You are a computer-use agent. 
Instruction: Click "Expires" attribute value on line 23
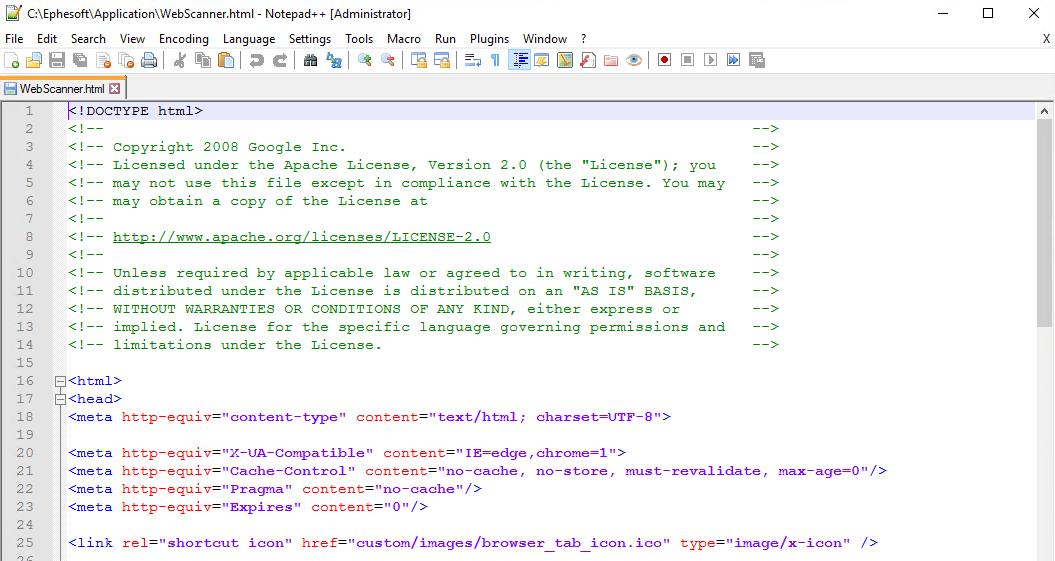pos(261,507)
